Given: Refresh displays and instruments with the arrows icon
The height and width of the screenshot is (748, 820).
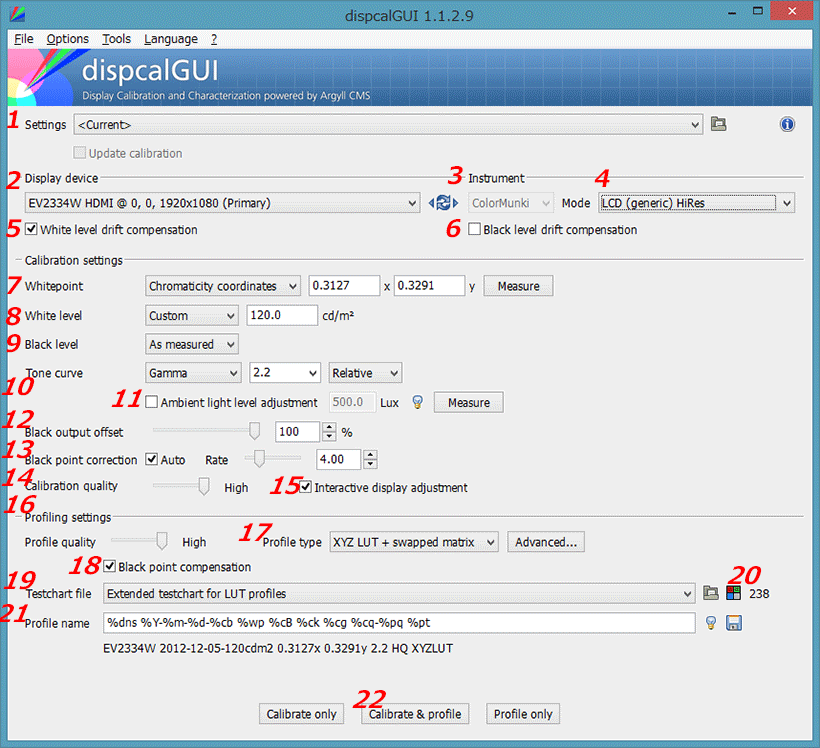Looking at the screenshot, I should pos(443,203).
